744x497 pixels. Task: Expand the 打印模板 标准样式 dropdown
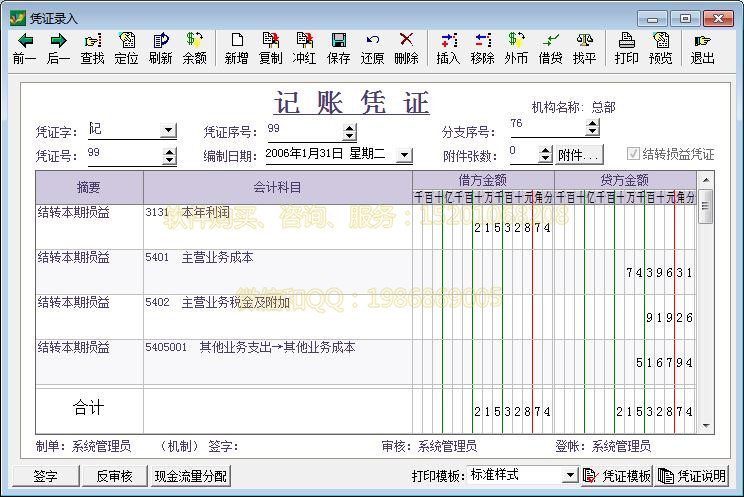[570, 475]
